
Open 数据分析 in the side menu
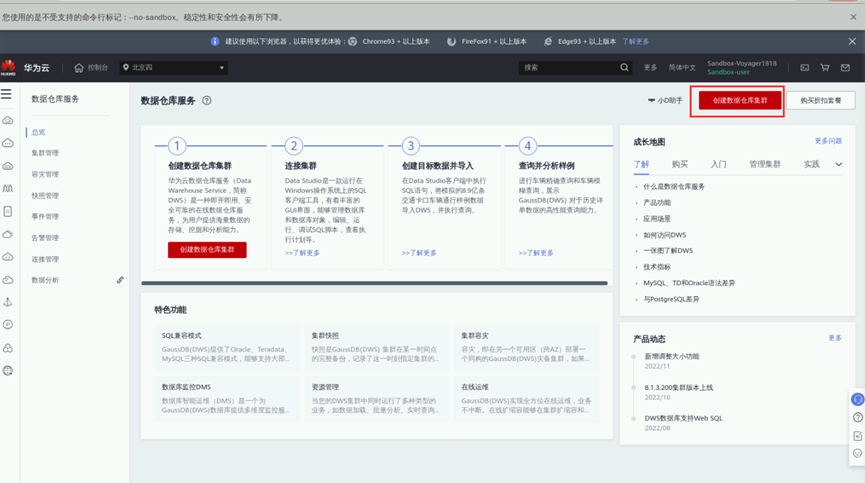click(x=45, y=280)
